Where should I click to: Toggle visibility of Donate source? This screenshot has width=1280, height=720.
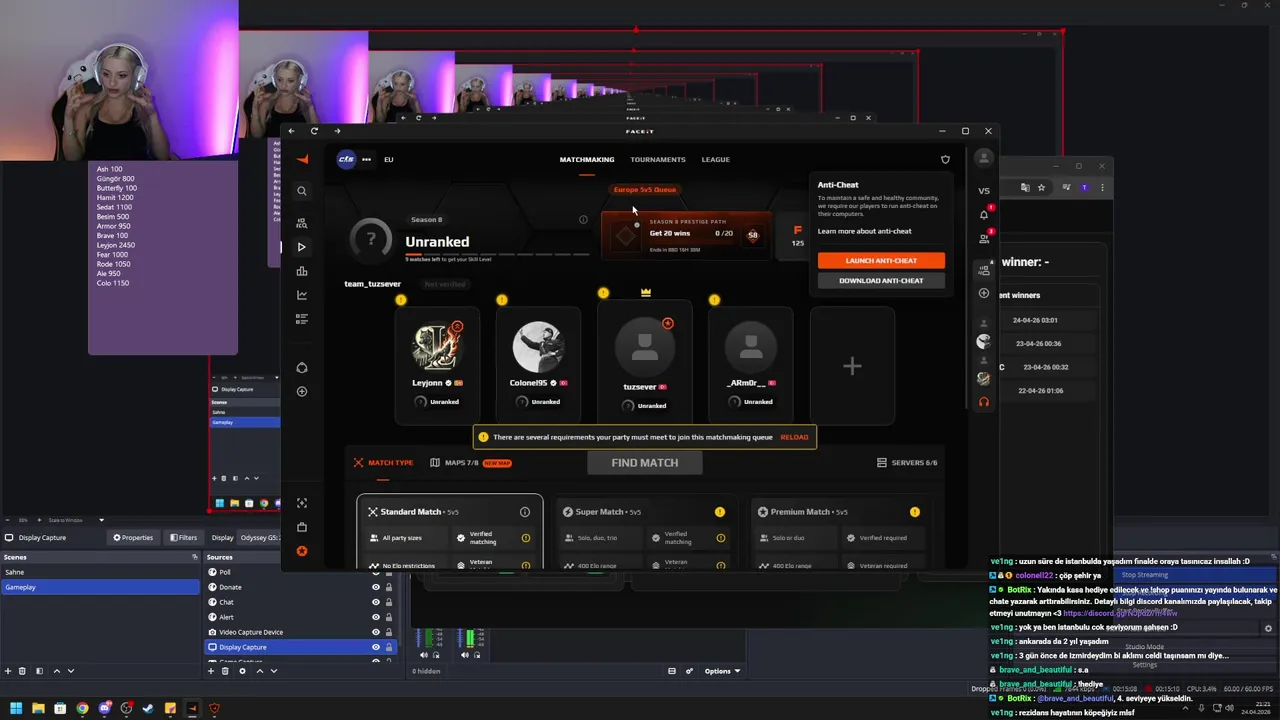(376, 587)
